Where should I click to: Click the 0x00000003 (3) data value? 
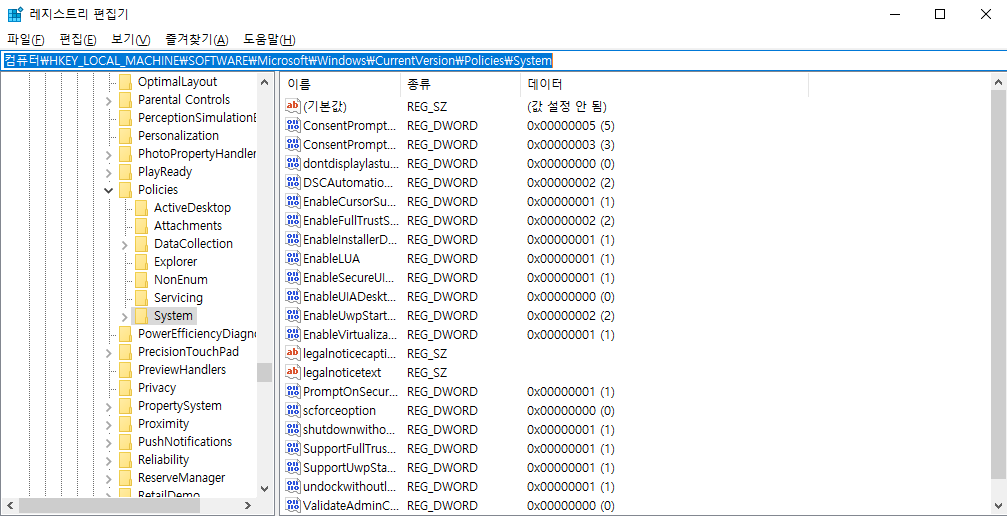[x=571, y=145]
